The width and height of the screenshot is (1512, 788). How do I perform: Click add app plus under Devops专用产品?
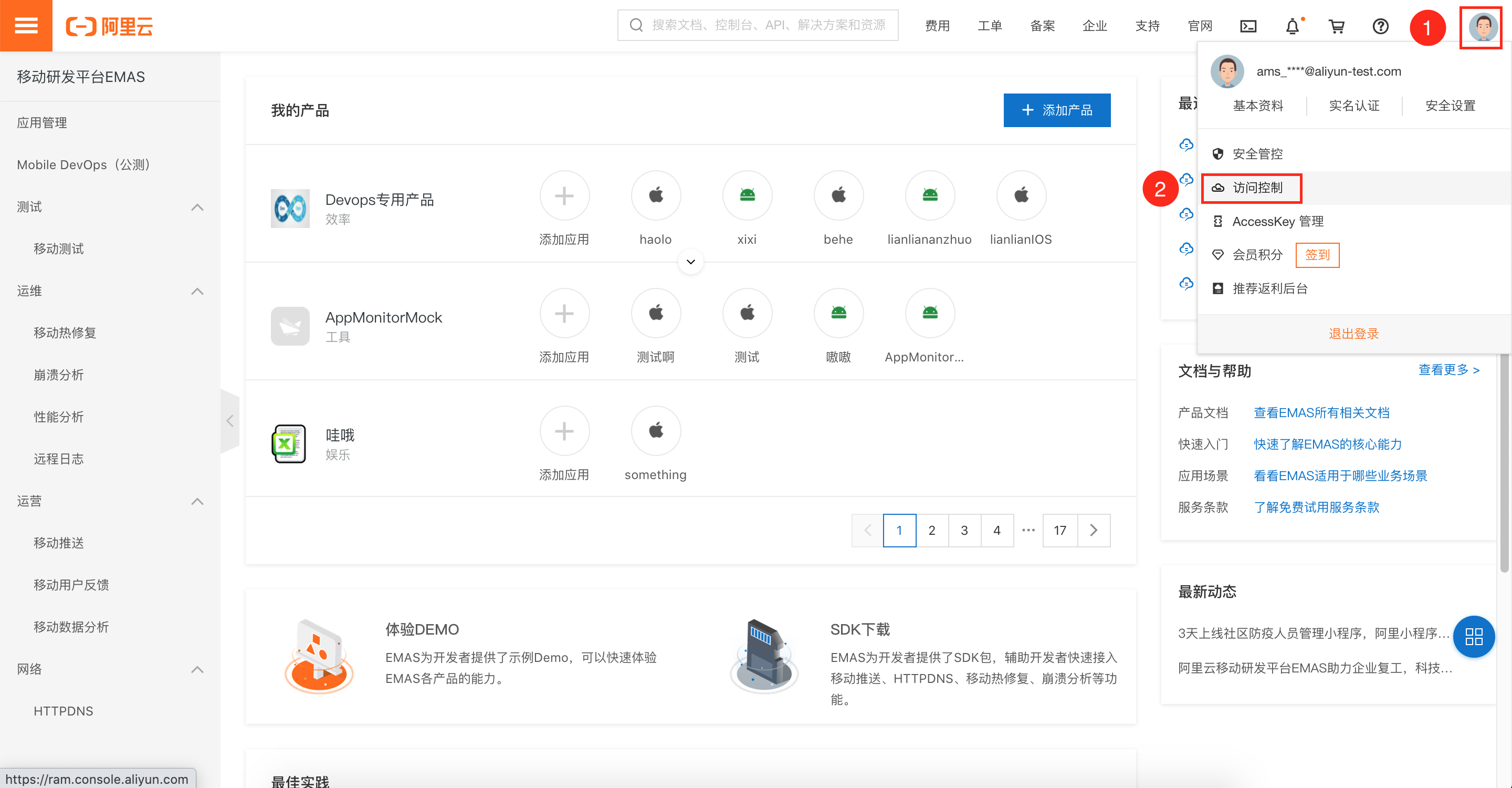pos(564,195)
